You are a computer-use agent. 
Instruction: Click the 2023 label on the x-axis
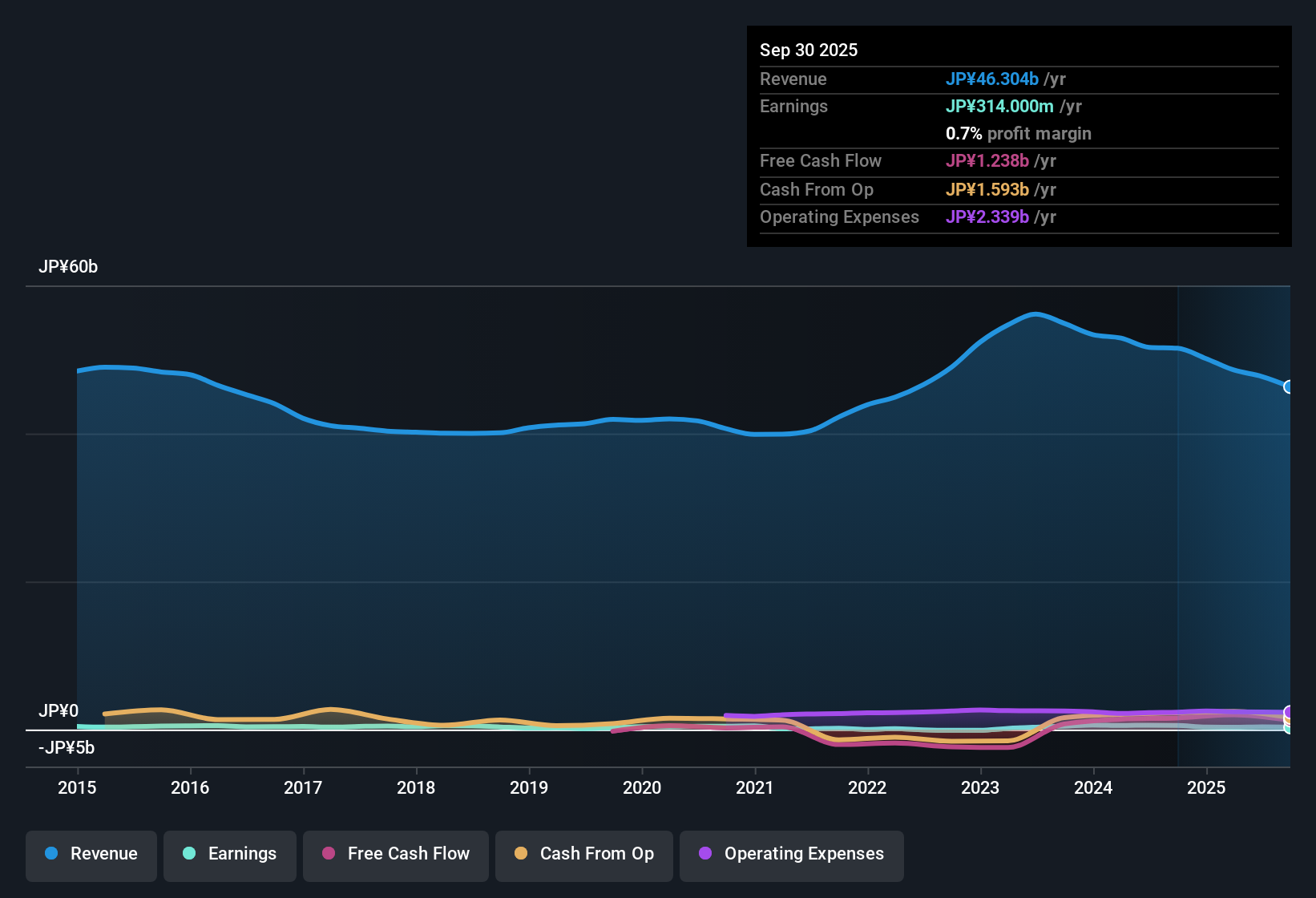coord(980,788)
